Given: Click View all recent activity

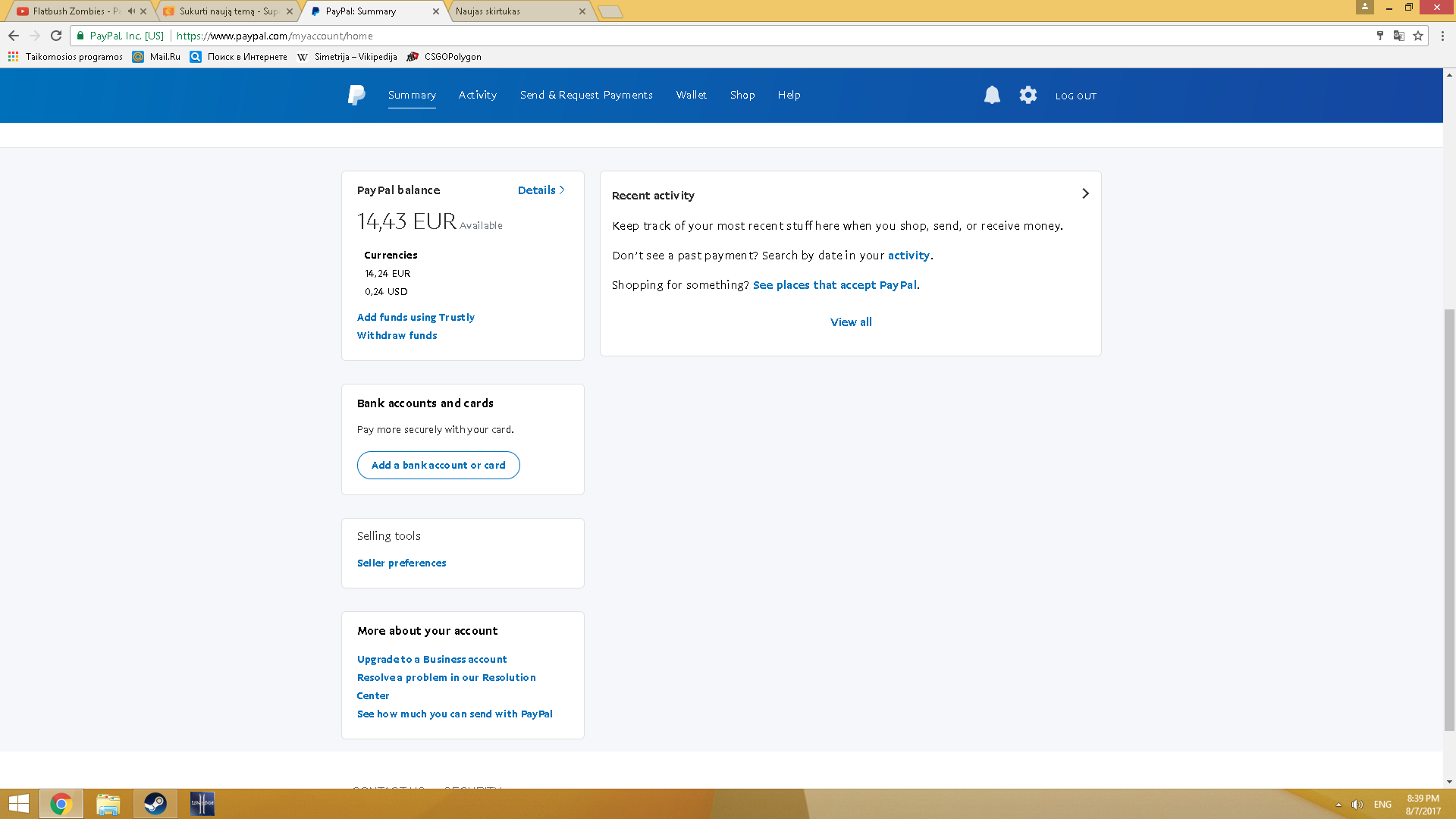Looking at the screenshot, I should (851, 322).
